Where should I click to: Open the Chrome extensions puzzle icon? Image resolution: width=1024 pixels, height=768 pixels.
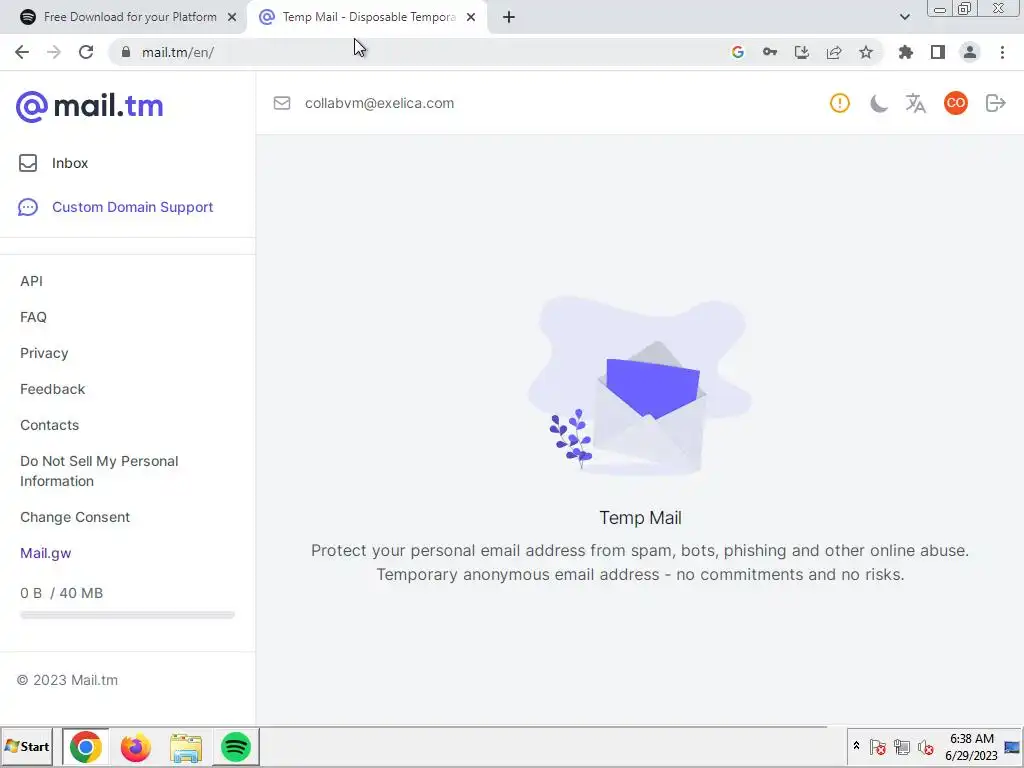(x=906, y=52)
